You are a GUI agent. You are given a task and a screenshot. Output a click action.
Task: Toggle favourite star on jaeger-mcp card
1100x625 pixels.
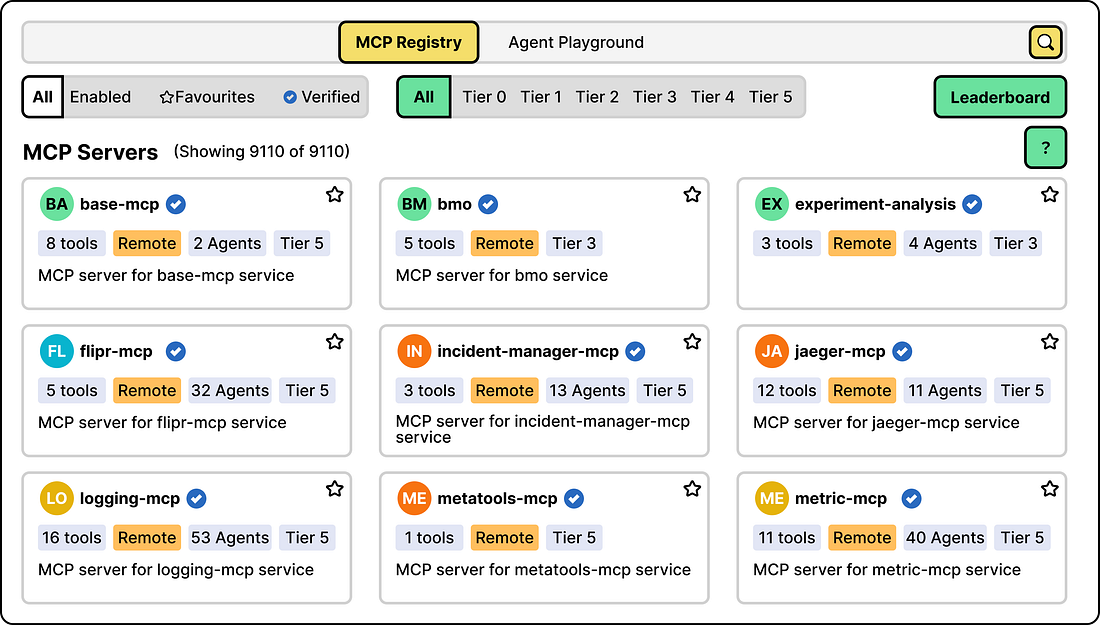click(x=1049, y=342)
